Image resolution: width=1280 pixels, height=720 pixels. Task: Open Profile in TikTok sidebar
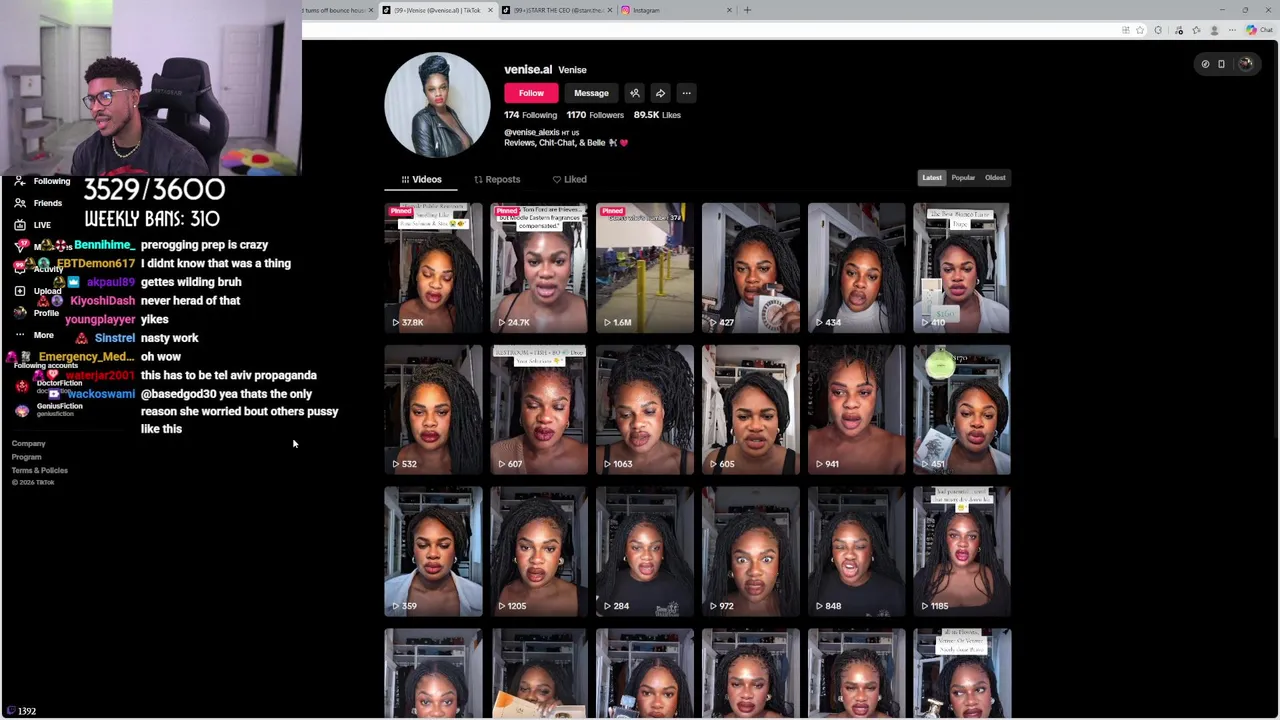[46, 313]
